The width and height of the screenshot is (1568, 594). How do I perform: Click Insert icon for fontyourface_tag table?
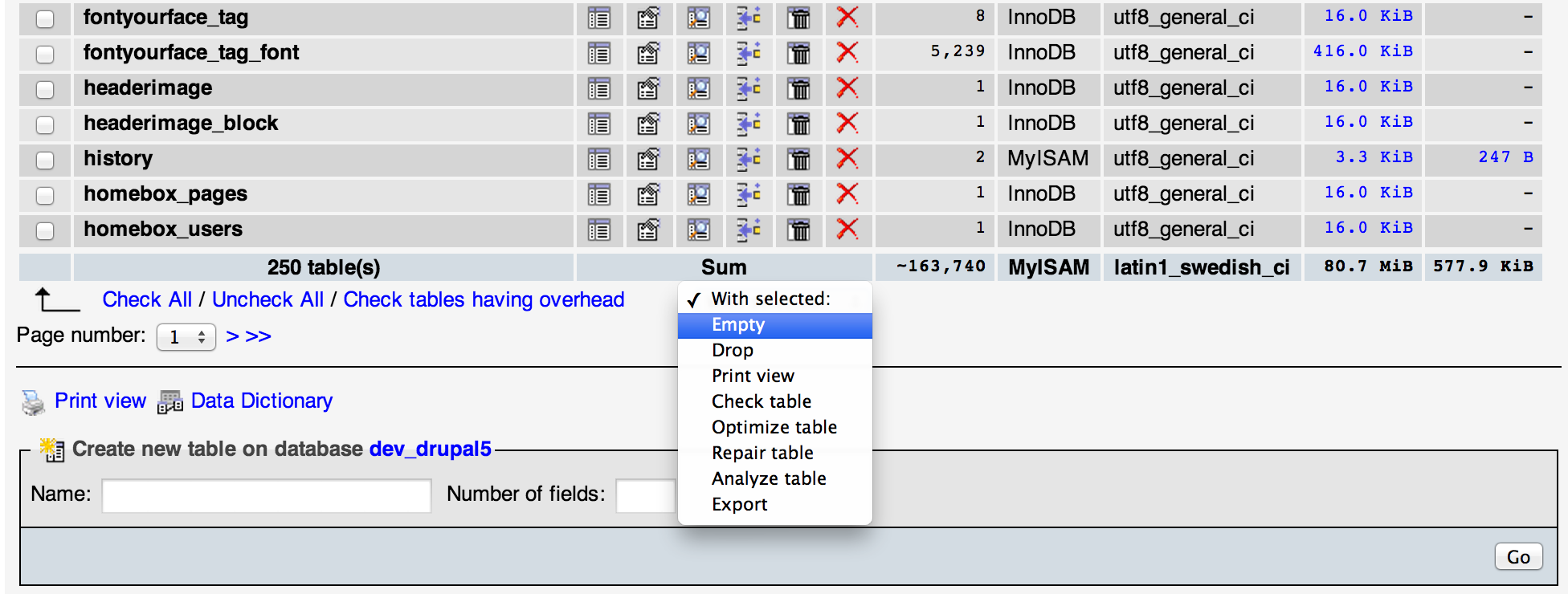click(x=749, y=18)
